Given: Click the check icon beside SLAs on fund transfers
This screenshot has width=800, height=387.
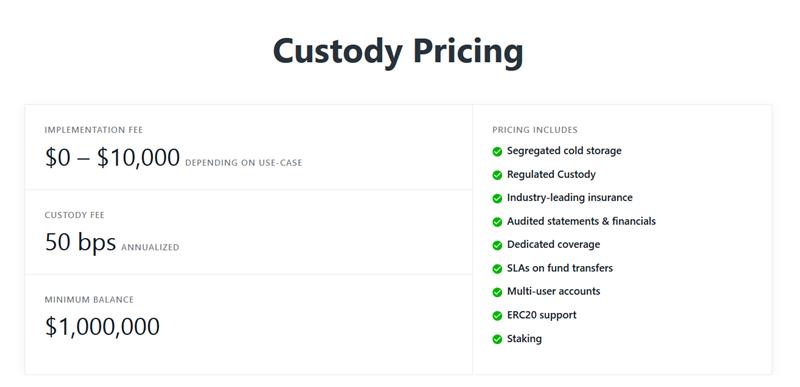Looking at the screenshot, I should tap(497, 269).
